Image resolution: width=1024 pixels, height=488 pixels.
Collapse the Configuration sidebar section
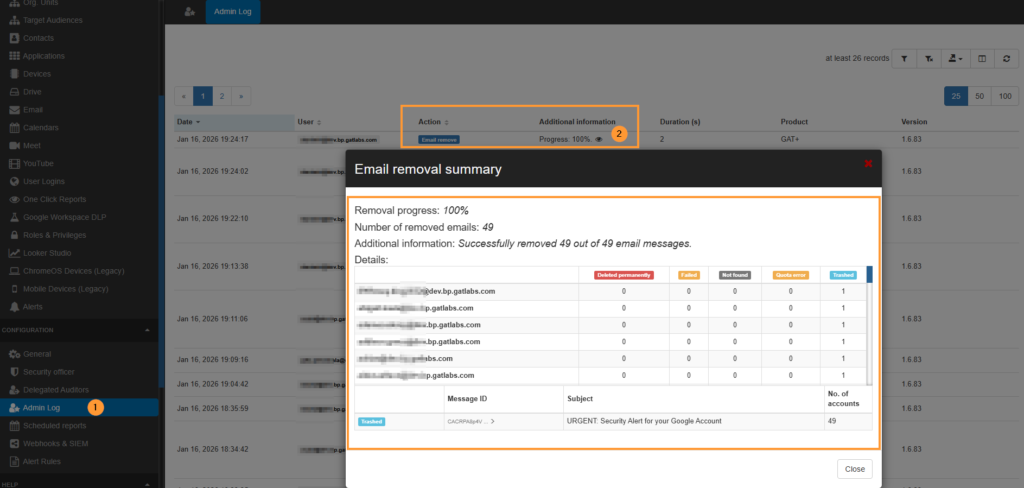click(x=148, y=330)
